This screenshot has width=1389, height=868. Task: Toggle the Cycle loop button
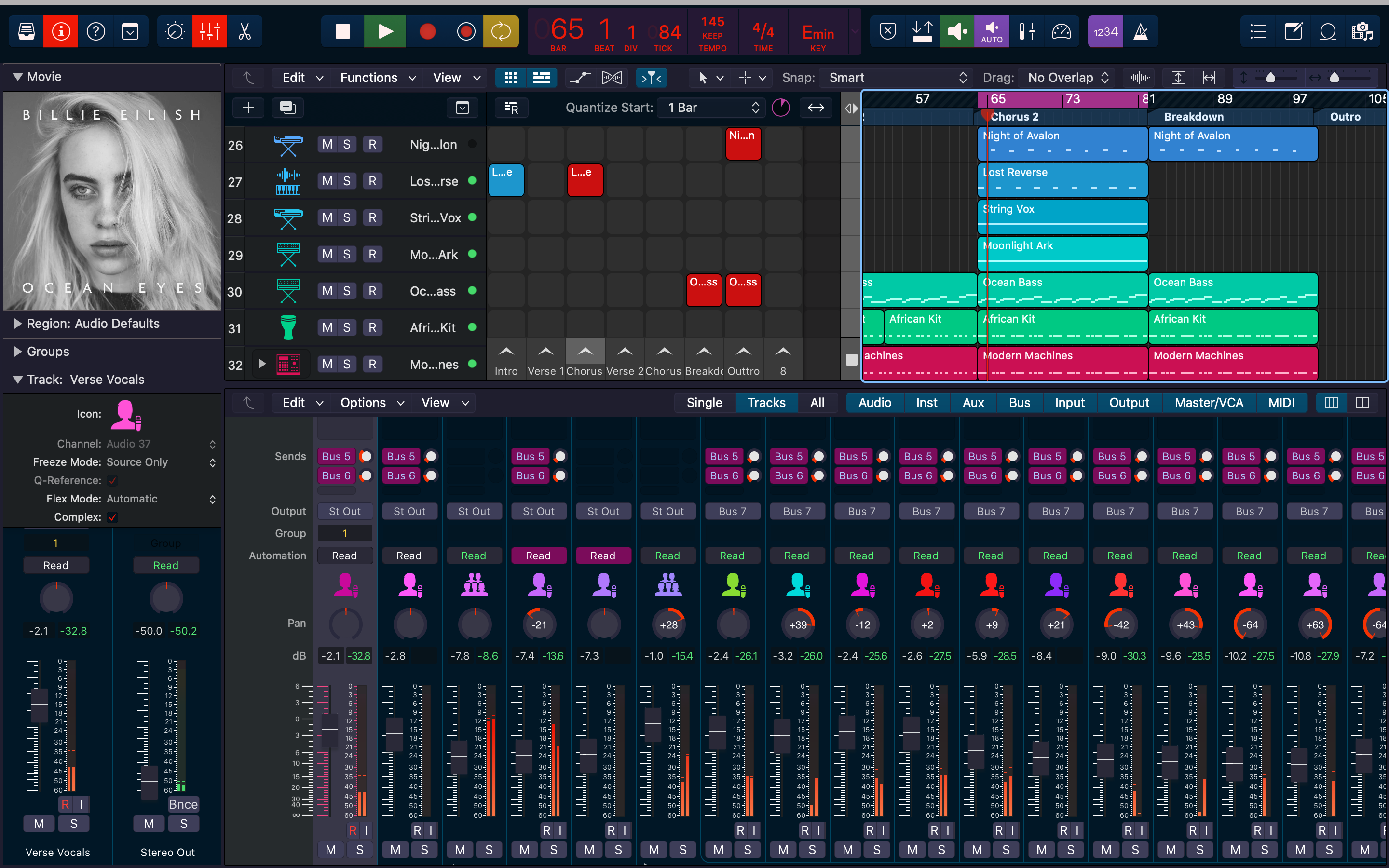click(x=501, y=31)
